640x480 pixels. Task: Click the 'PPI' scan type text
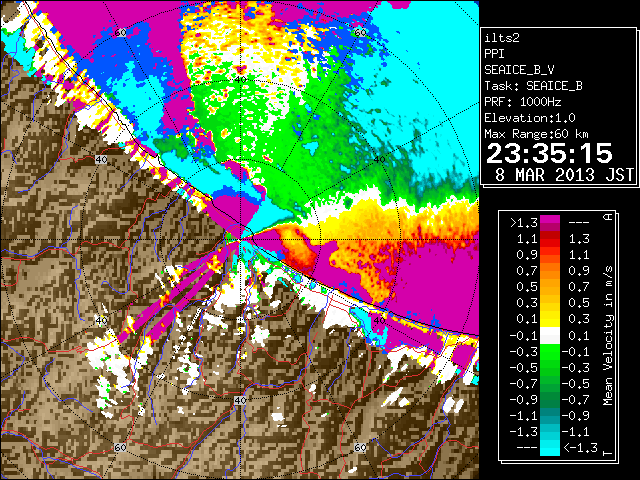pos(494,54)
